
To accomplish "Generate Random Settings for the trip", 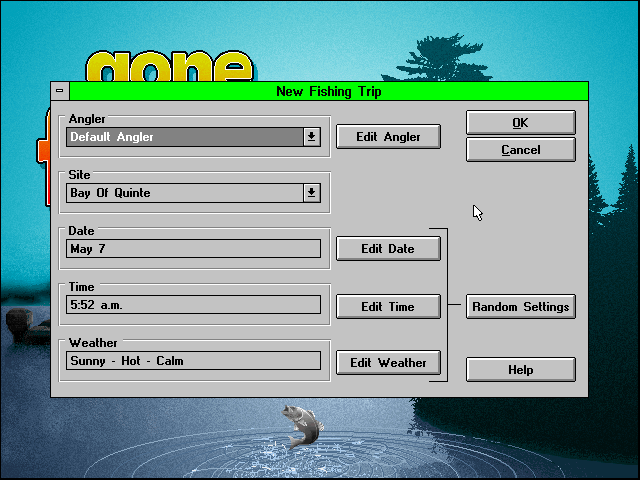I will click(x=521, y=307).
